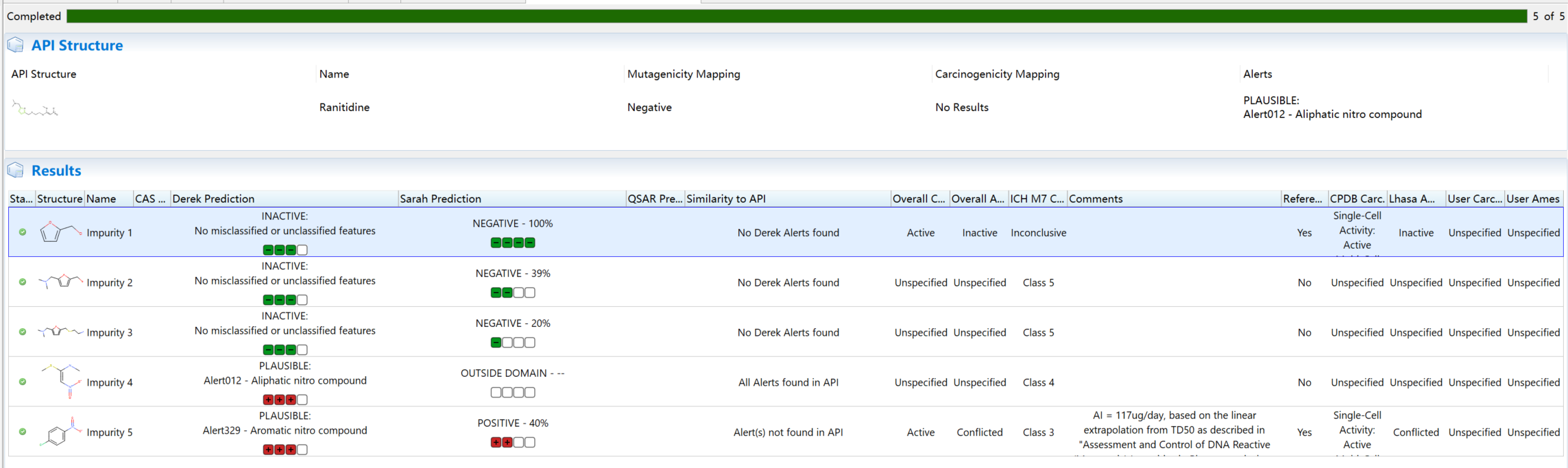Sort by the Similarity to API column header
1568x468 pixels.
[x=788, y=199]
